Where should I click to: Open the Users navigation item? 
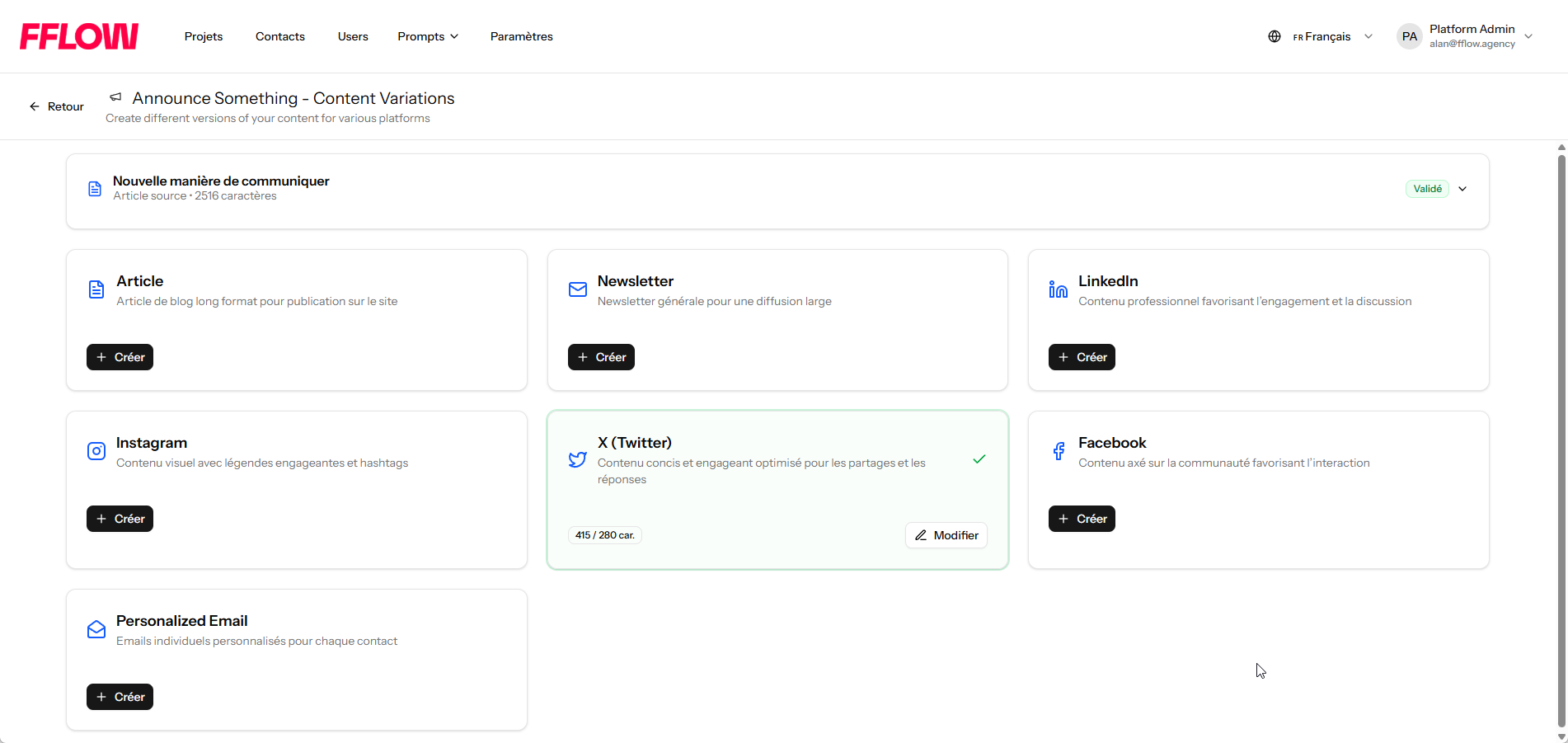pos(353,36)
